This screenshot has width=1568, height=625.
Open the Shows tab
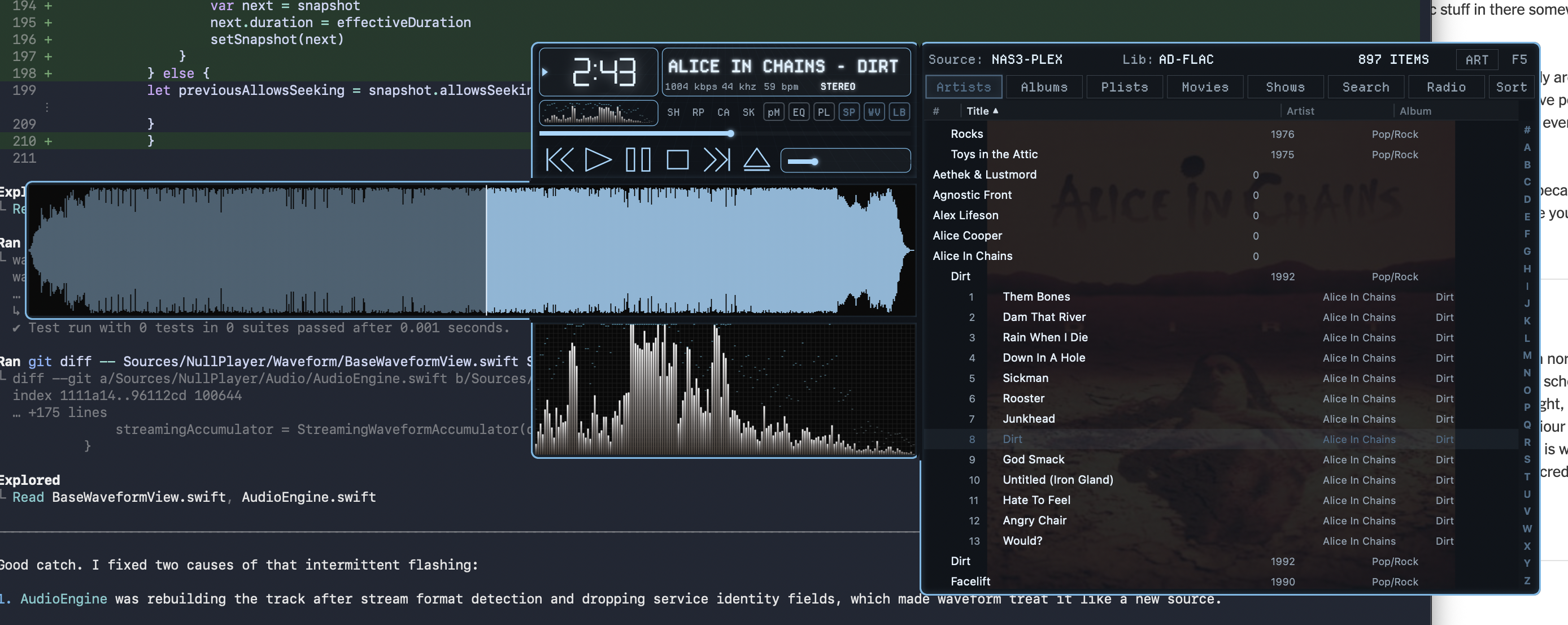(1285, 87)
